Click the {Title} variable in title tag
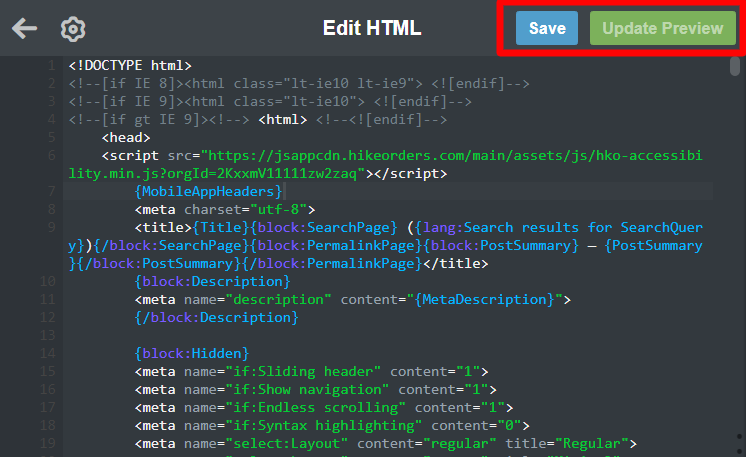 pos(221,228)
